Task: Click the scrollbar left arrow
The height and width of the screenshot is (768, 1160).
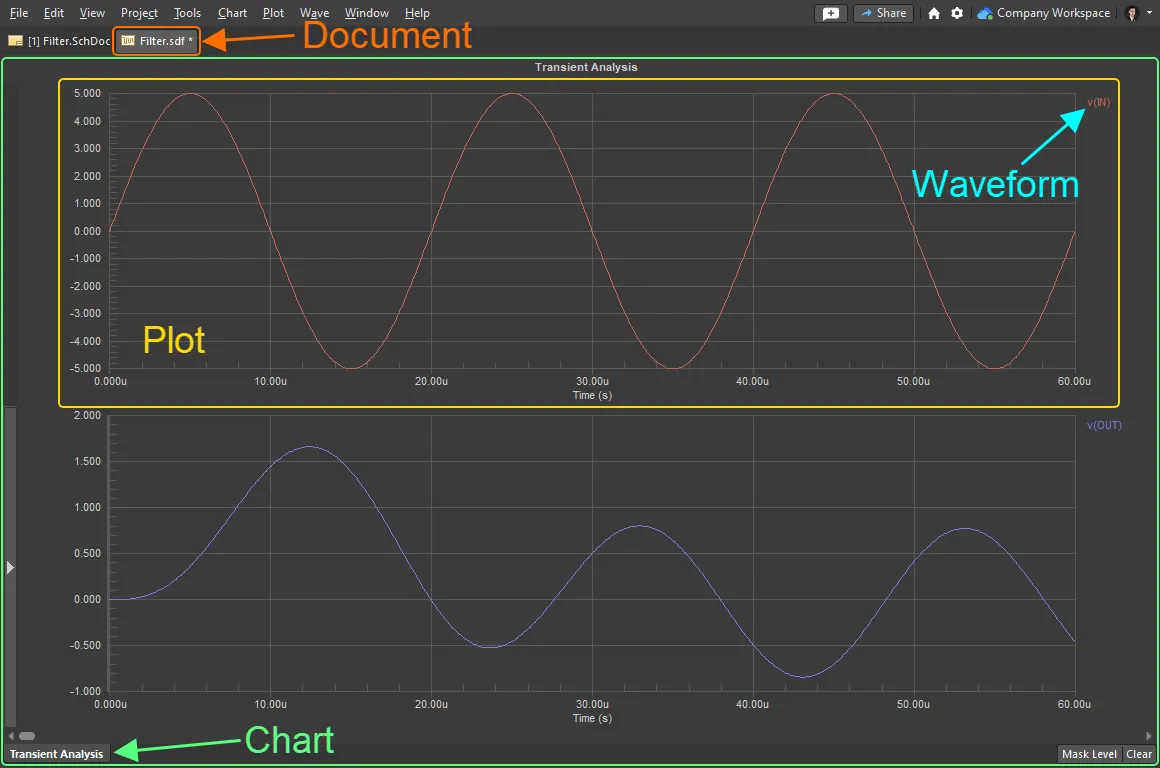Action: pyautogui.click(x=11, y=735)
